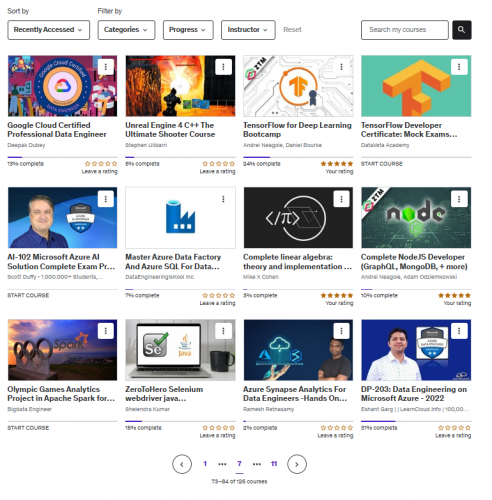The image size is (492, 500).
Task: Open Azure Synapse Analytics course title
Action: 295,394
